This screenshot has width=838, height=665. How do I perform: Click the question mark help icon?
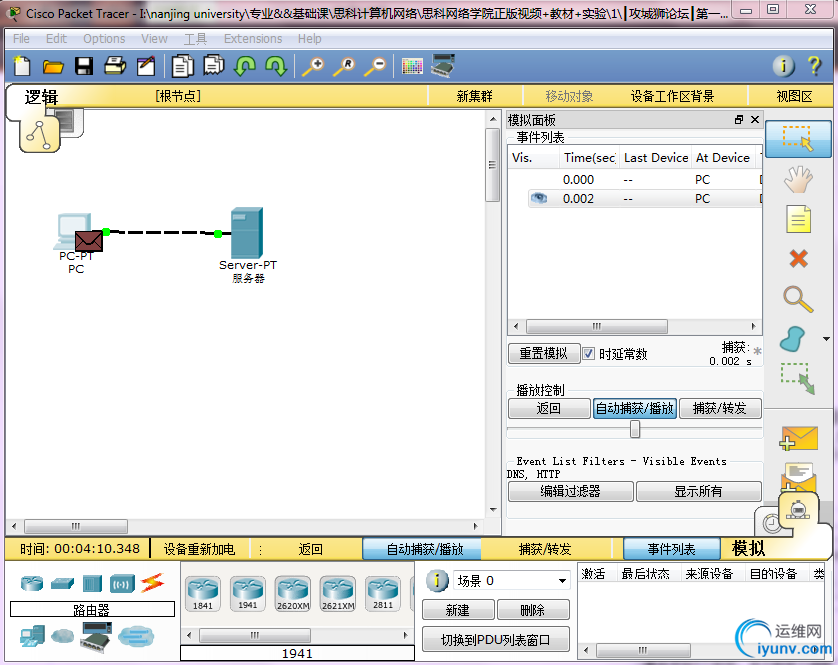pos(814,66)
